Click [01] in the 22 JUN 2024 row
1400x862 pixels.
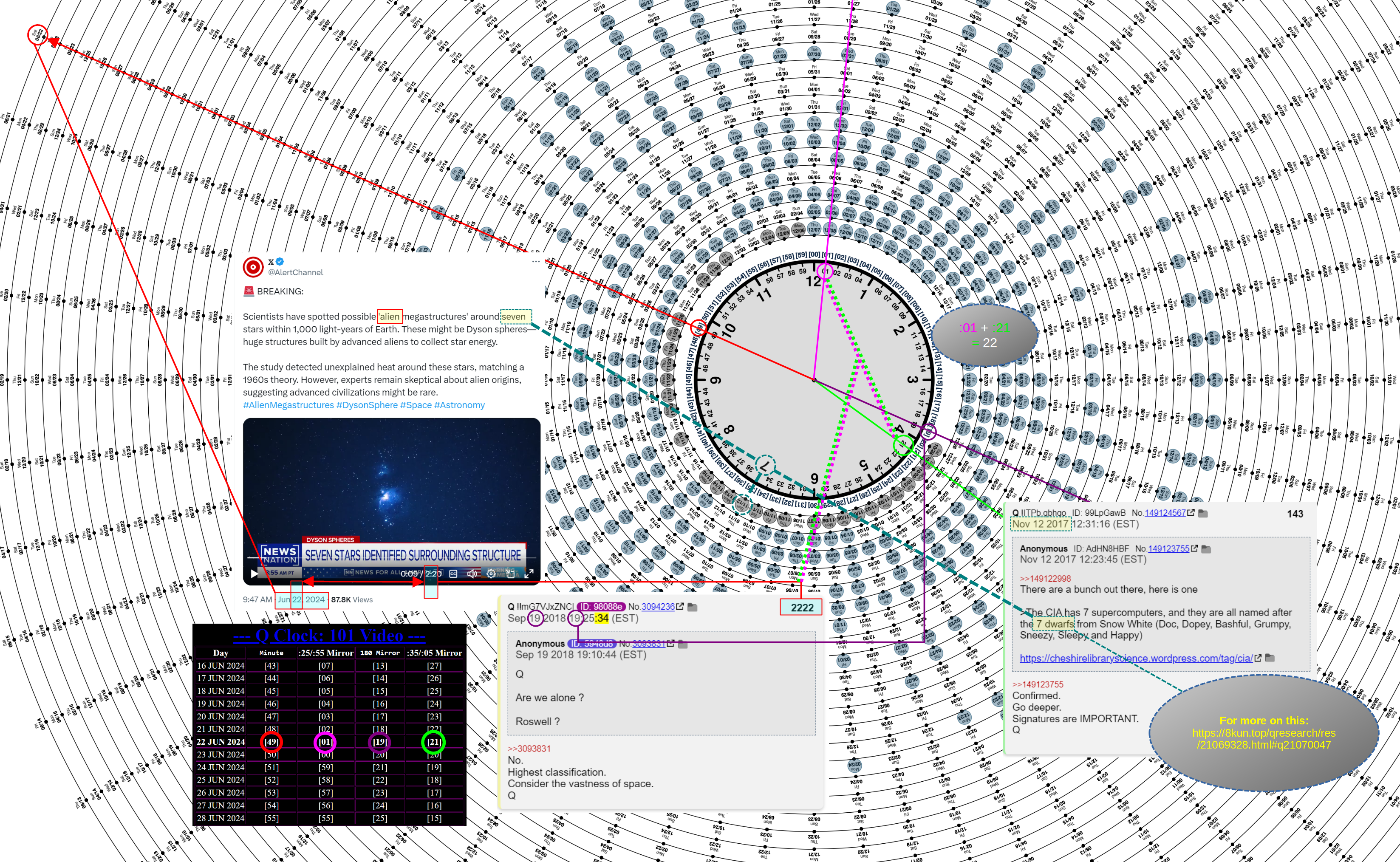[x=325, y=742]
